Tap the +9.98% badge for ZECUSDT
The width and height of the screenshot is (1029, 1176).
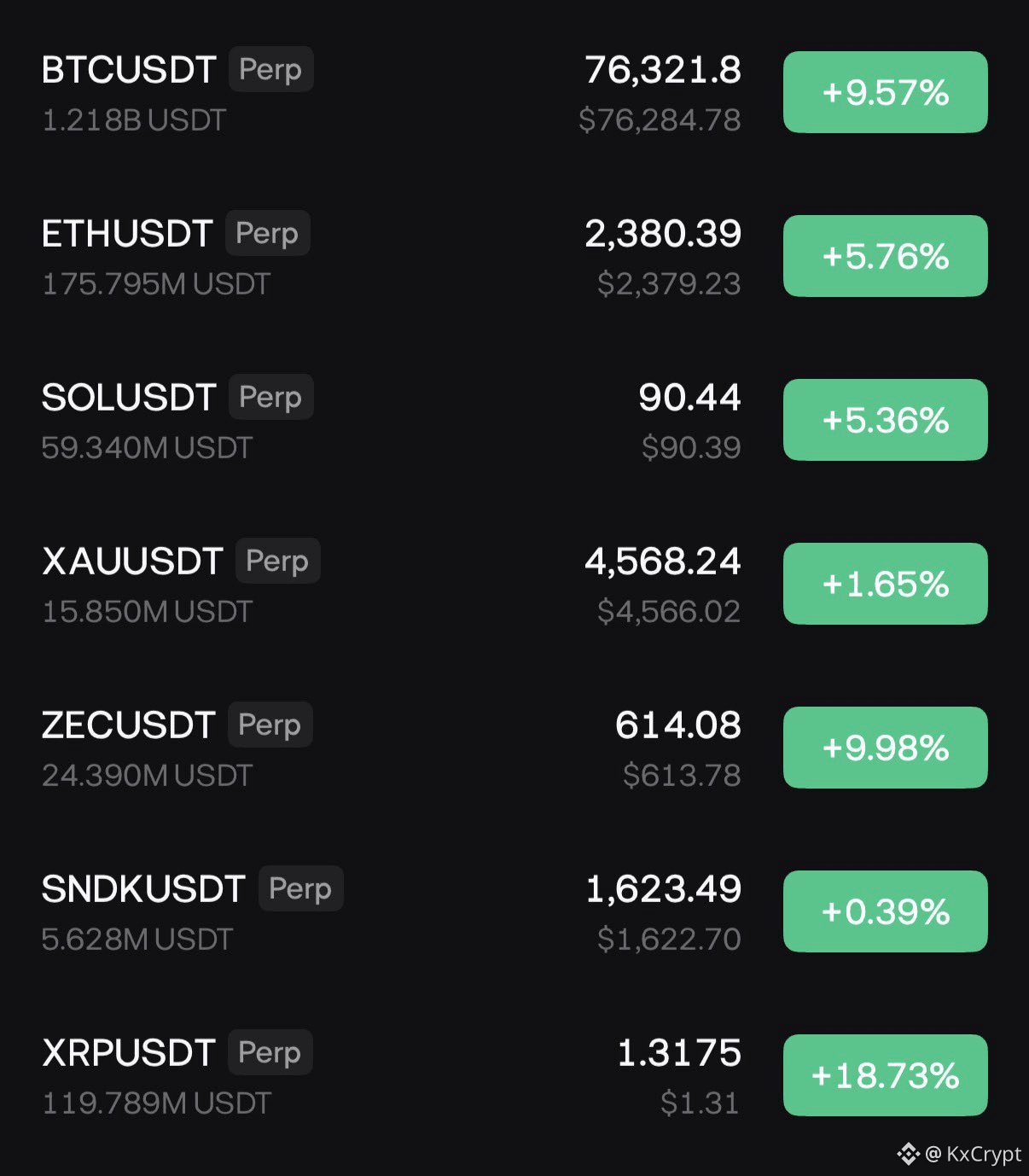(885, 748)
